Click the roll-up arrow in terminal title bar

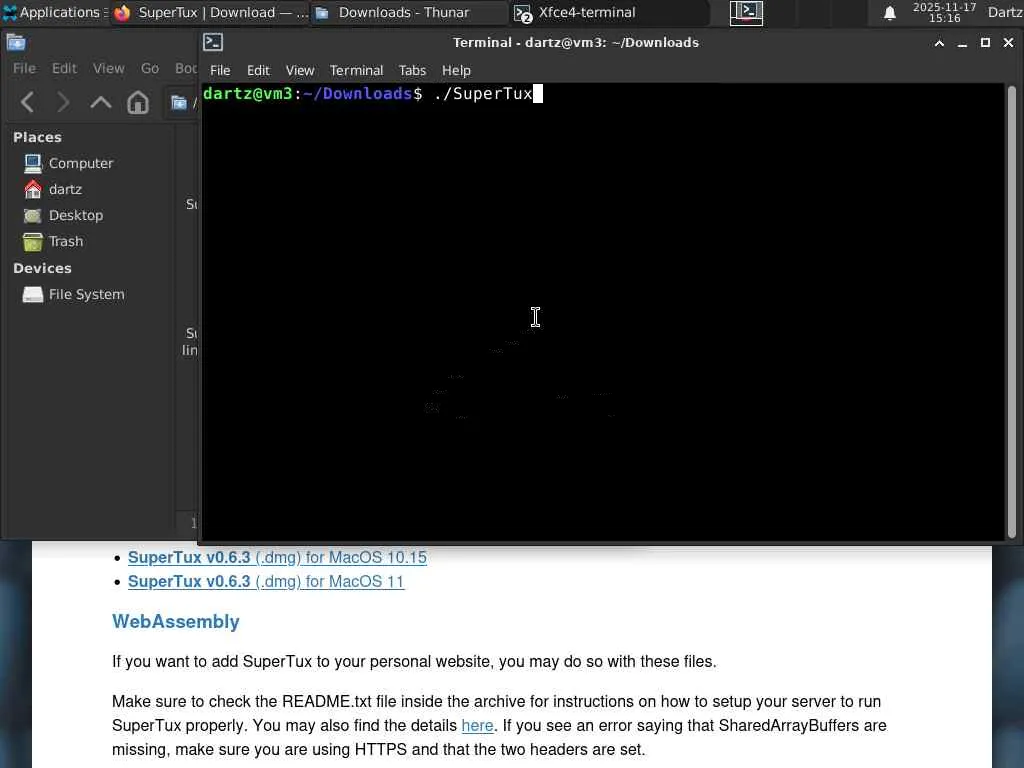(939, 43)
